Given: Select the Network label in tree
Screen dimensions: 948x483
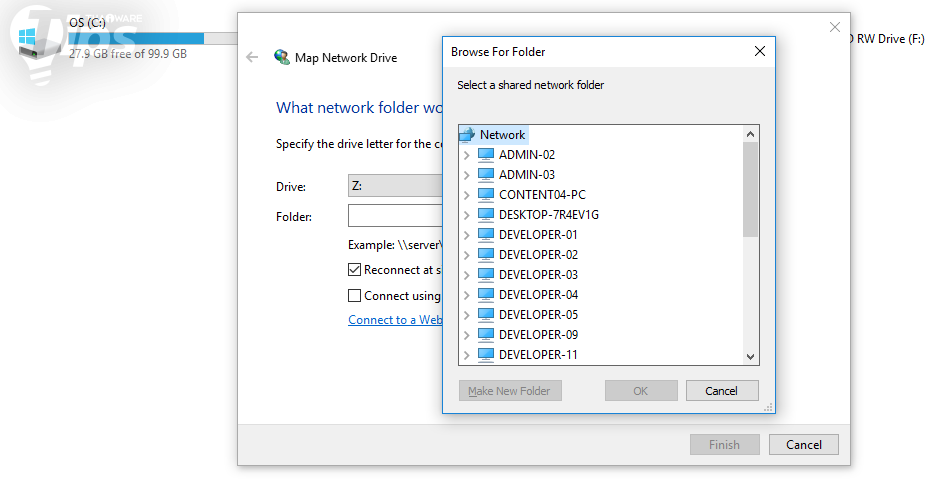Looking at the screenshot, I should pyautogui.click(x=502, y=135).
